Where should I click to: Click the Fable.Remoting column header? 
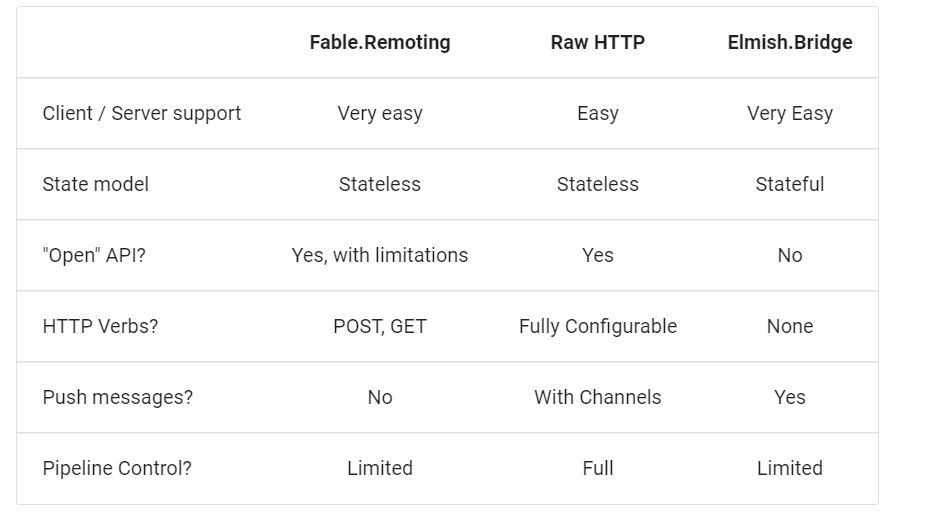(x=380, y=42)
